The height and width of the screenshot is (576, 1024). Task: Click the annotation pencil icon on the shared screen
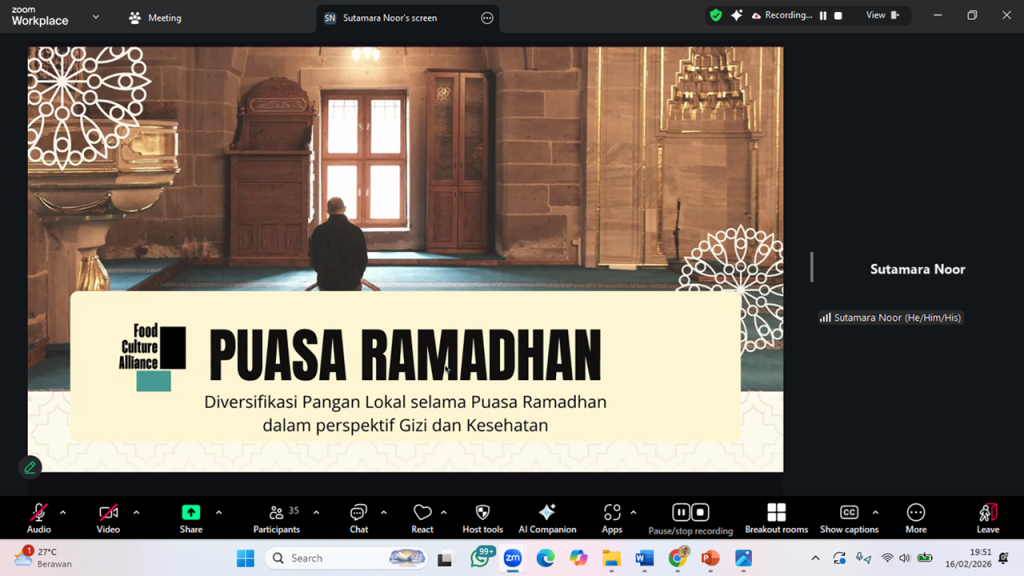click(30, 467)
